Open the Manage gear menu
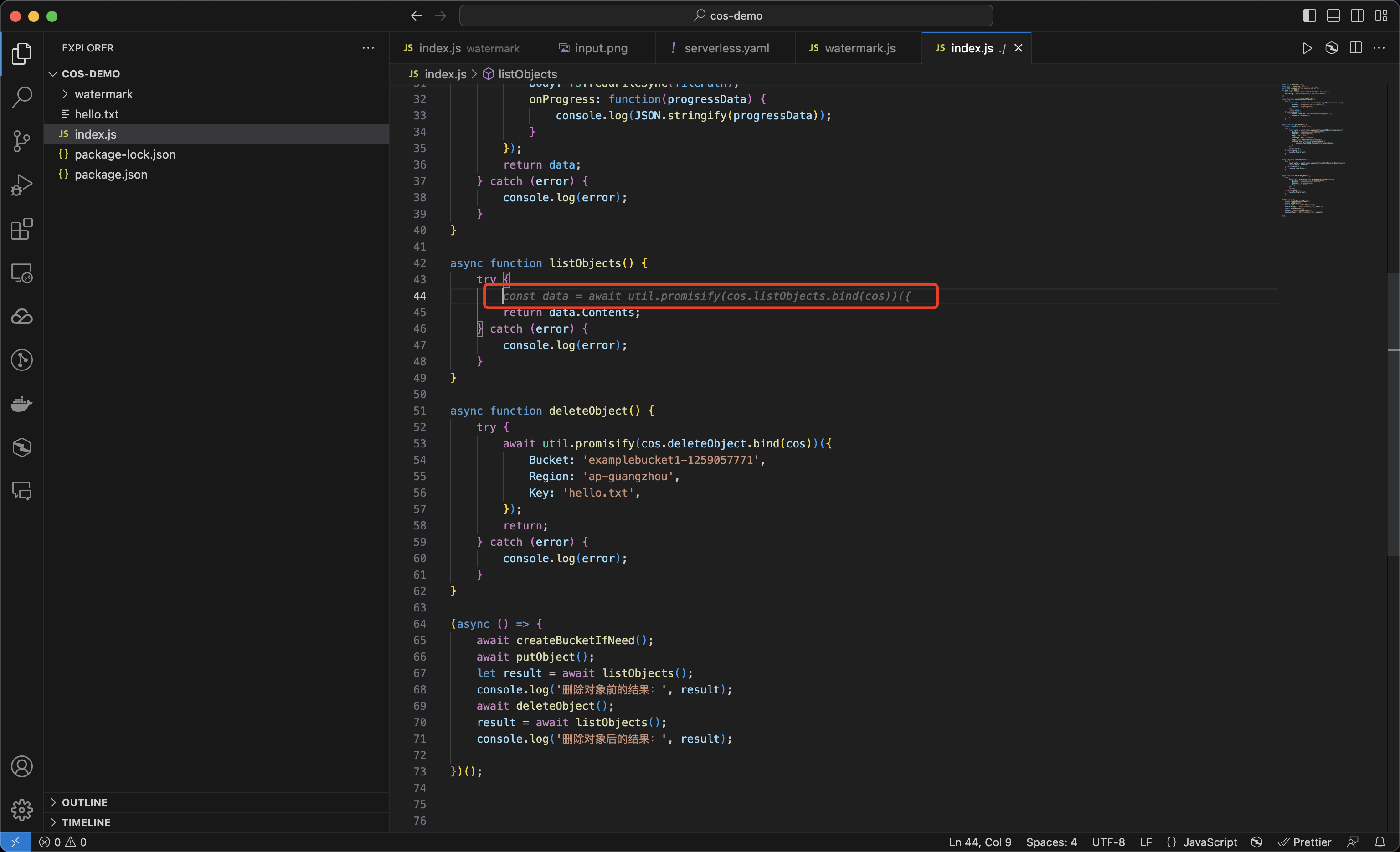Image resolution: width=1400 pixels, height=852 pixels. (21, 809)
